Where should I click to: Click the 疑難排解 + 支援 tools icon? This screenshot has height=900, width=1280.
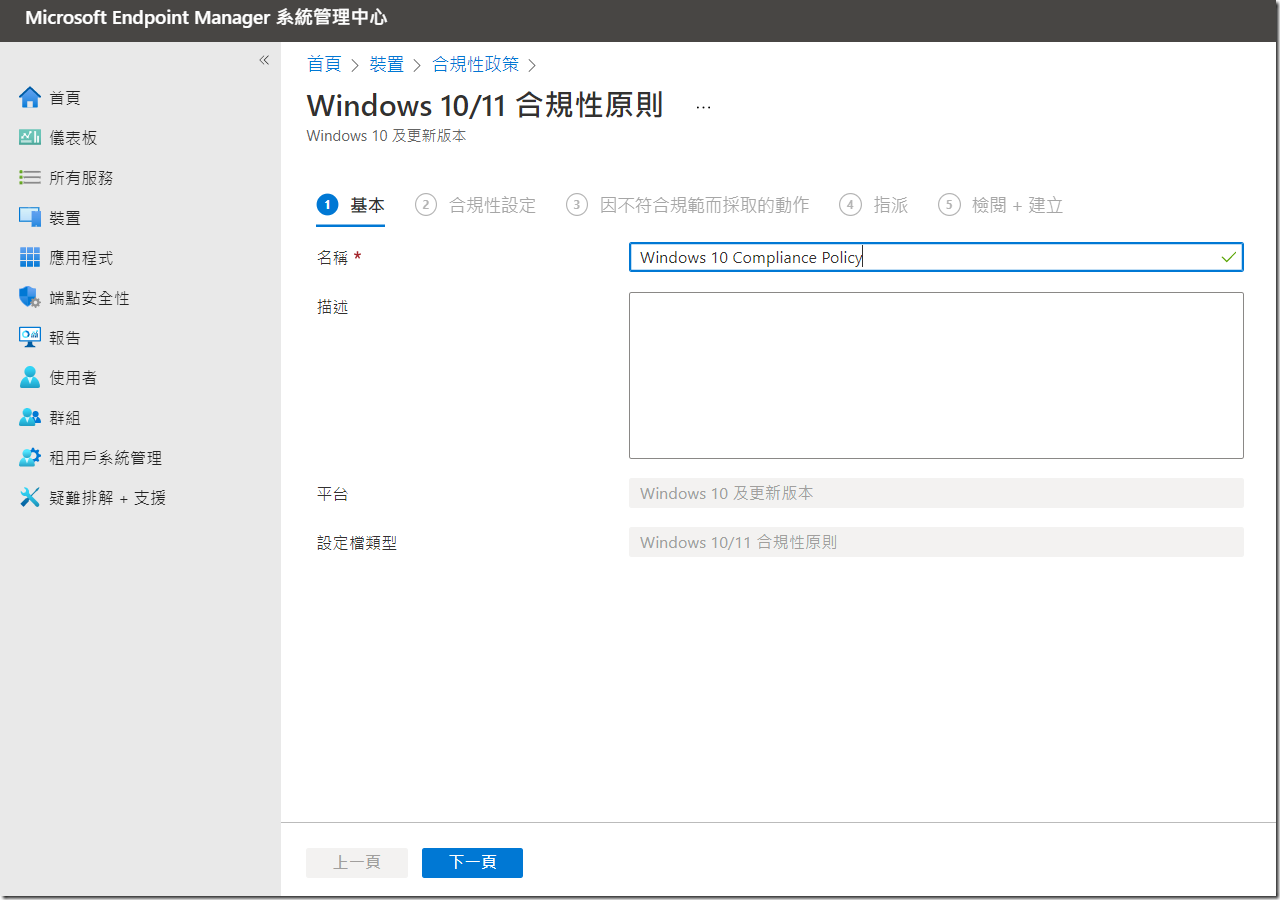point(30,498)
